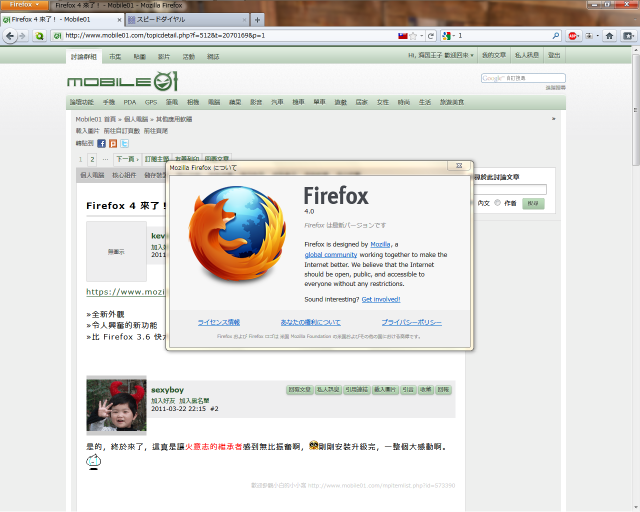The image size is (640, 512).
Task: Open the 我的文章 link in the site header
Action: pos(494,55)
